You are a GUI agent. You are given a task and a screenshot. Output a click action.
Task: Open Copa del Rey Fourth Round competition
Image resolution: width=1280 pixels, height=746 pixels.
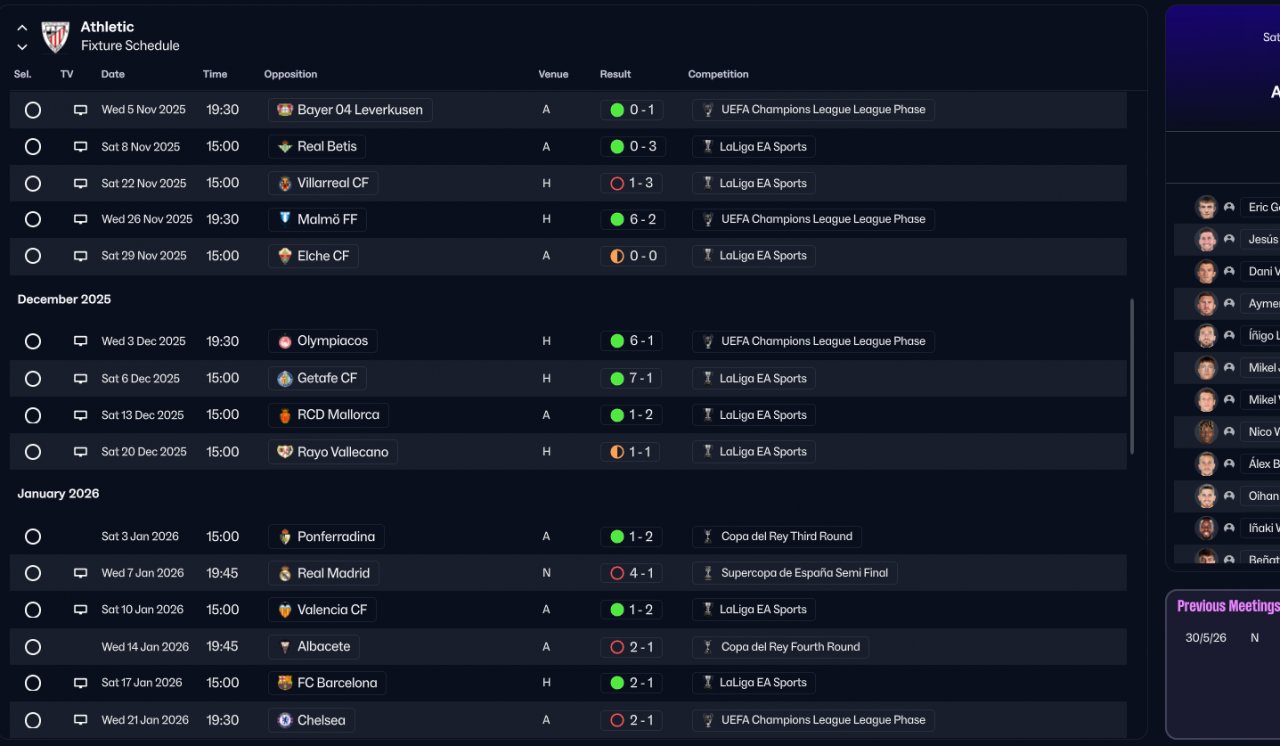click(790, 647)
